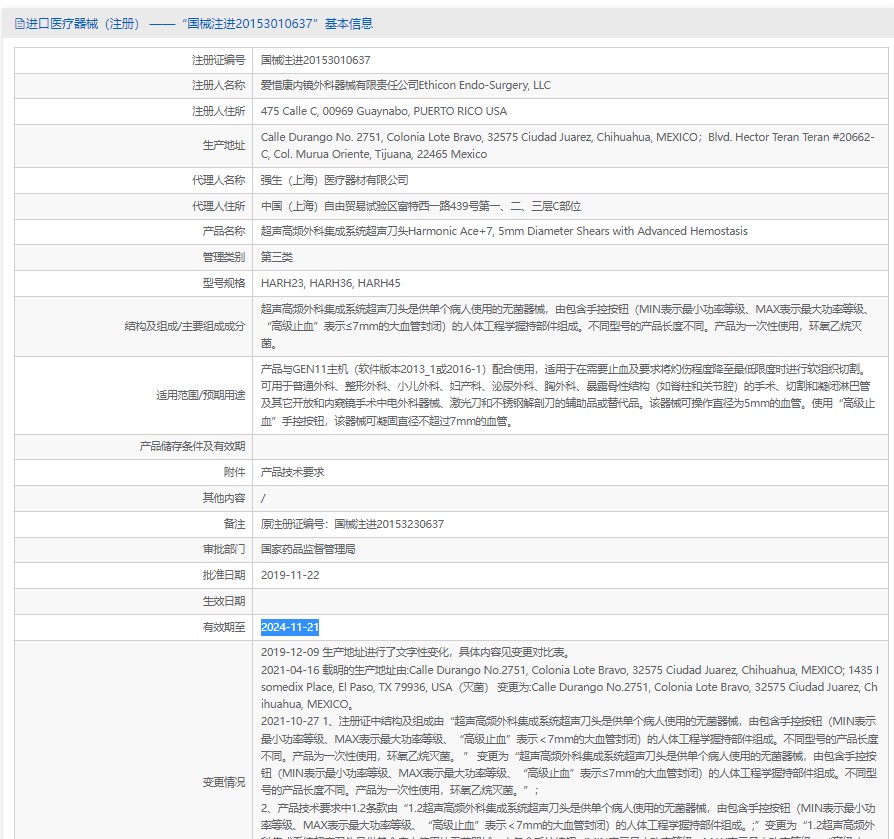Click the 生产地址 label
This screenshot has width=894, height=839.
tap(224, 146)
